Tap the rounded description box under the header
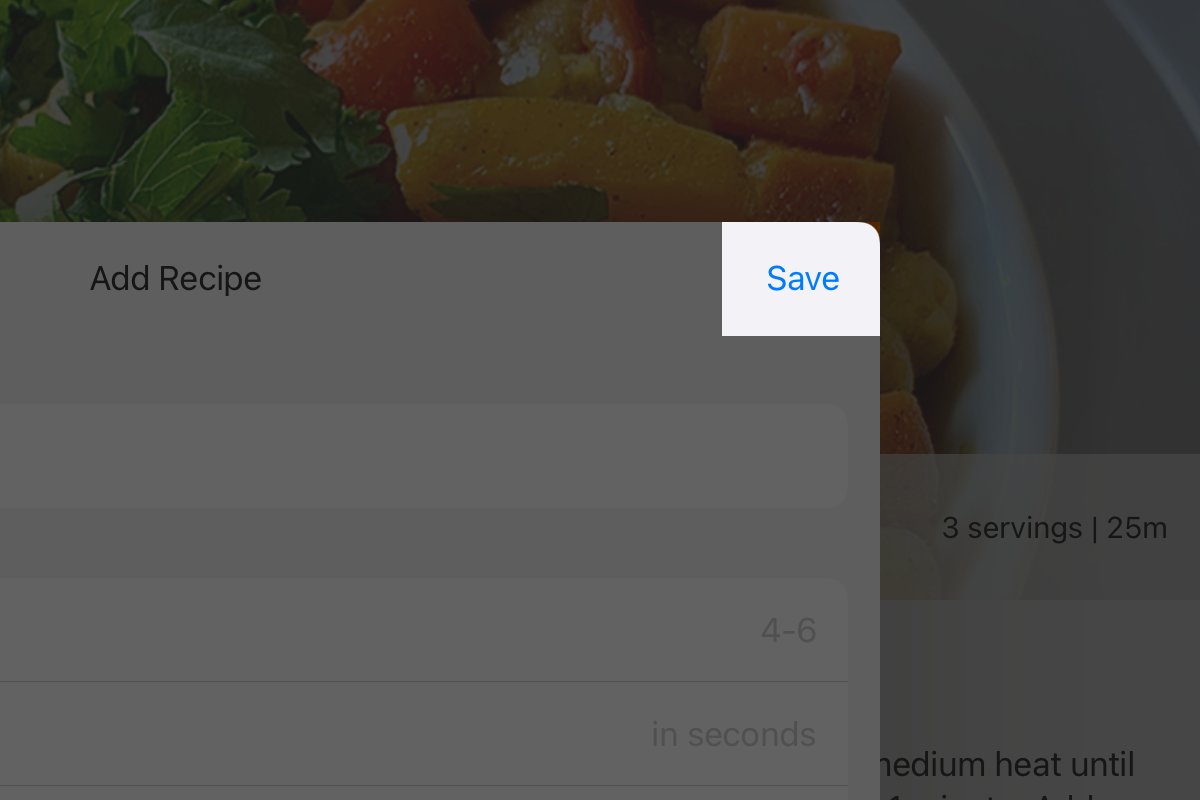The width and height of the screenshot is (1200, 800). [x=420, y=455]
